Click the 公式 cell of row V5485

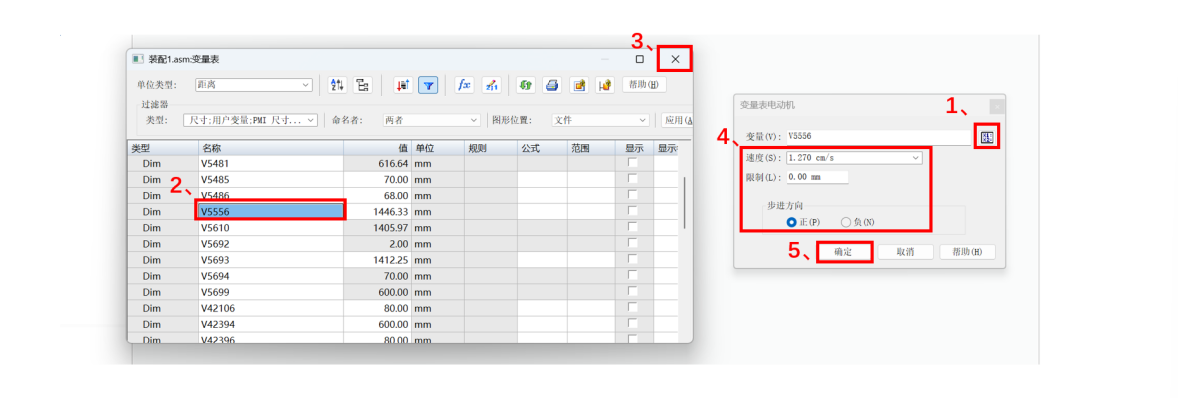point(542,179)
